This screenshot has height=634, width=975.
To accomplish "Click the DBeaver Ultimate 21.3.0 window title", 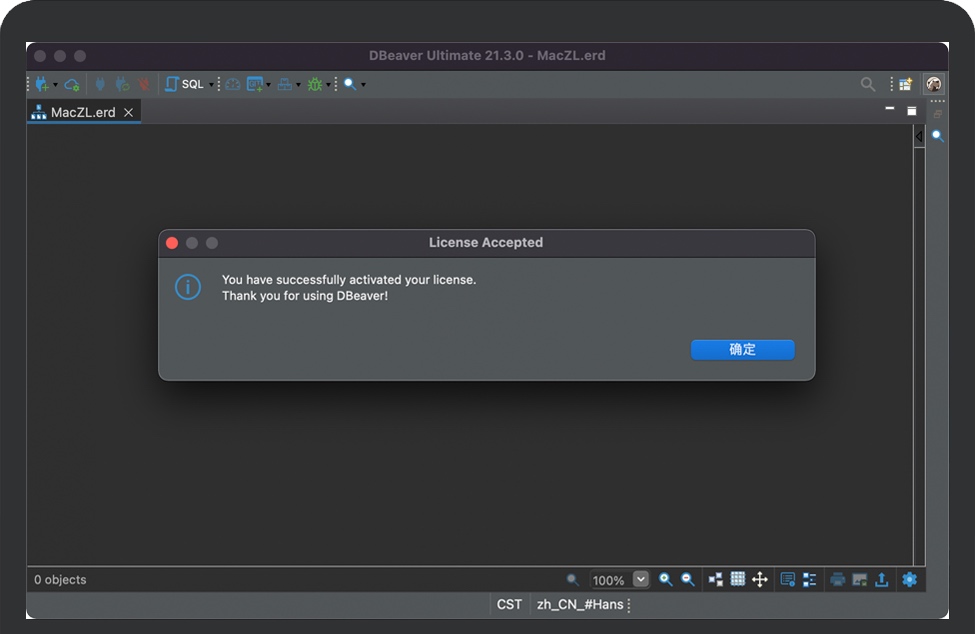I will click(x=487, y=55).
